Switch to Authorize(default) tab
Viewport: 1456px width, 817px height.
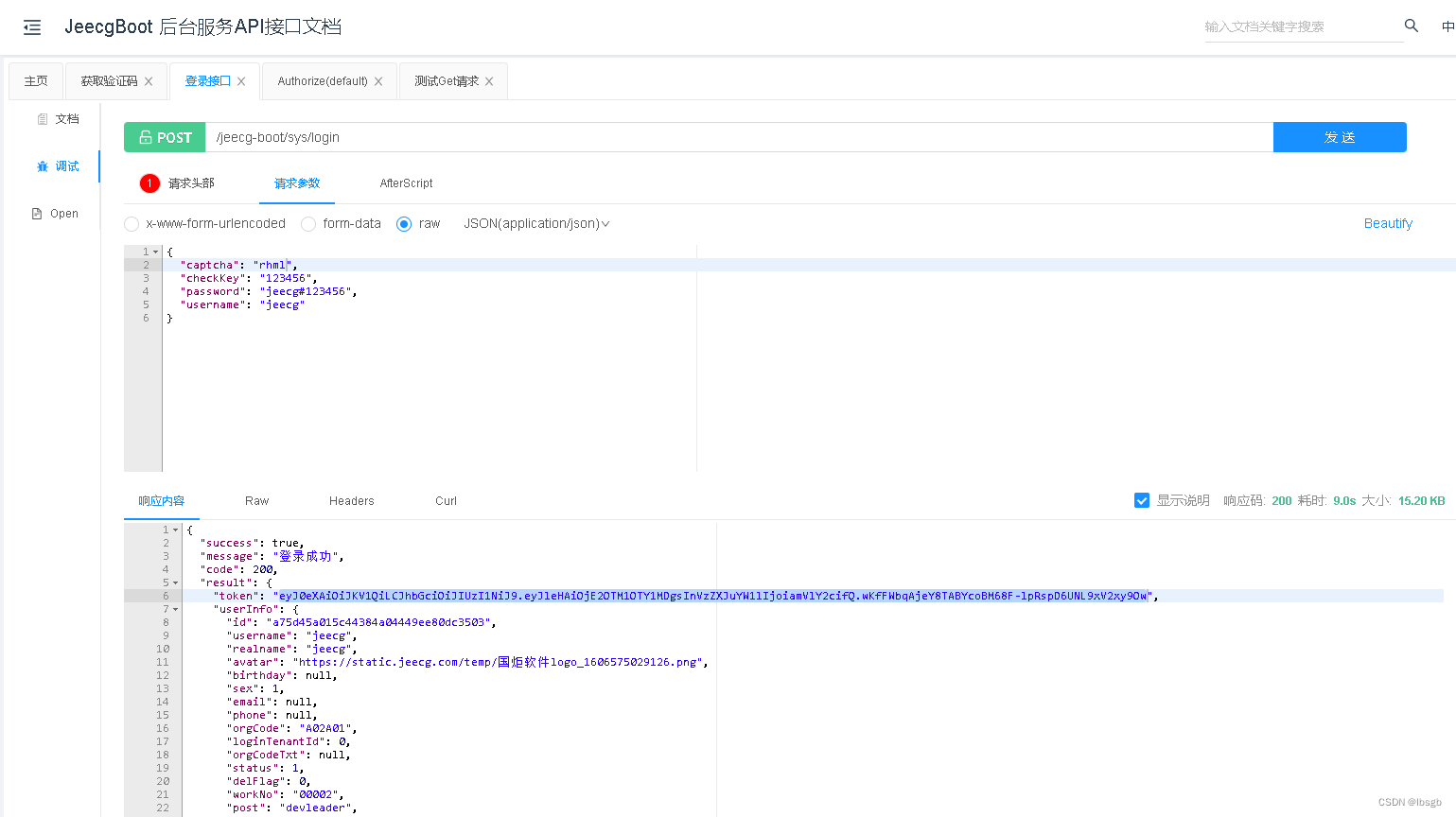coord(323,81)
